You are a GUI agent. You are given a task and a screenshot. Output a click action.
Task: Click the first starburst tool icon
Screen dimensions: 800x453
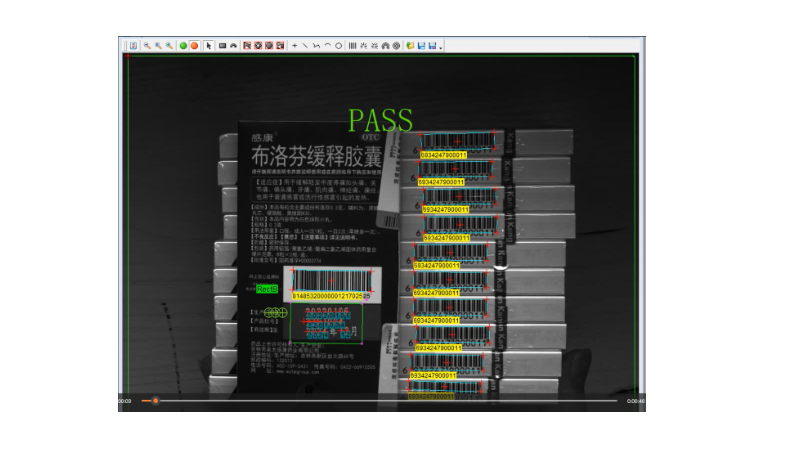[363, 46]
